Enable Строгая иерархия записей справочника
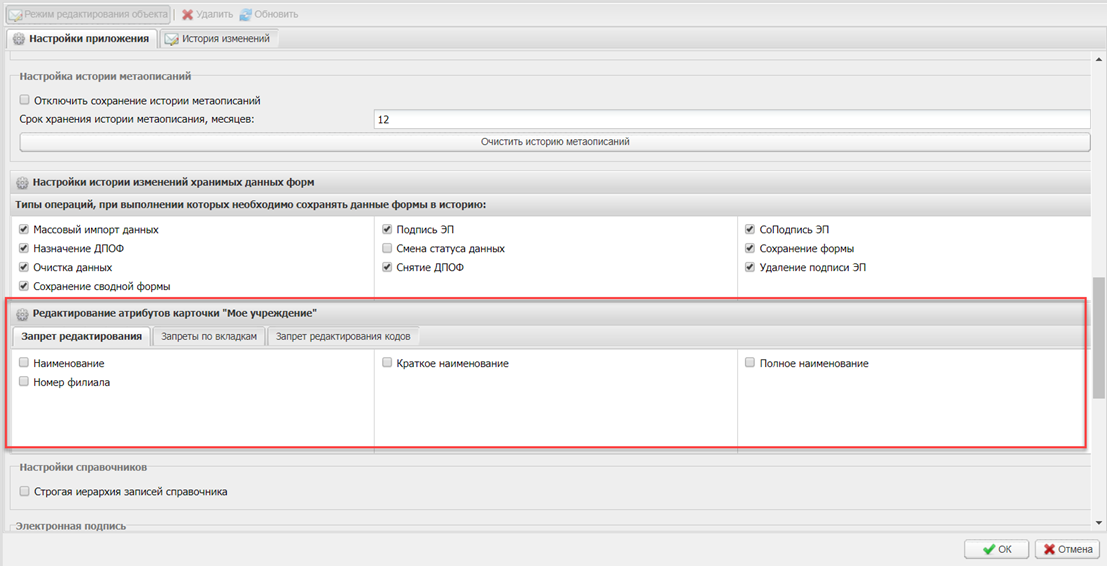The height and width of the screenshot is (566, 1107). [25, 492]
